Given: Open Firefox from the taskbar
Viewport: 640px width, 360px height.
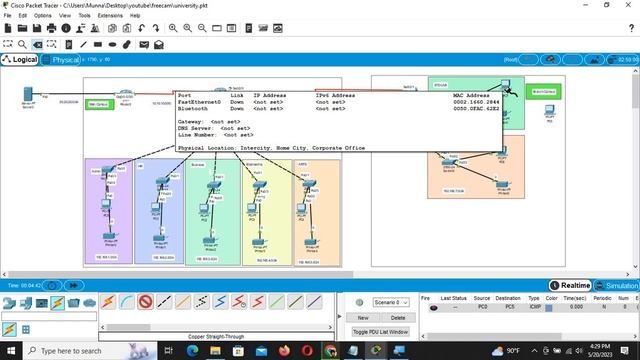Looking at the screenshot, I should point(284,351).
